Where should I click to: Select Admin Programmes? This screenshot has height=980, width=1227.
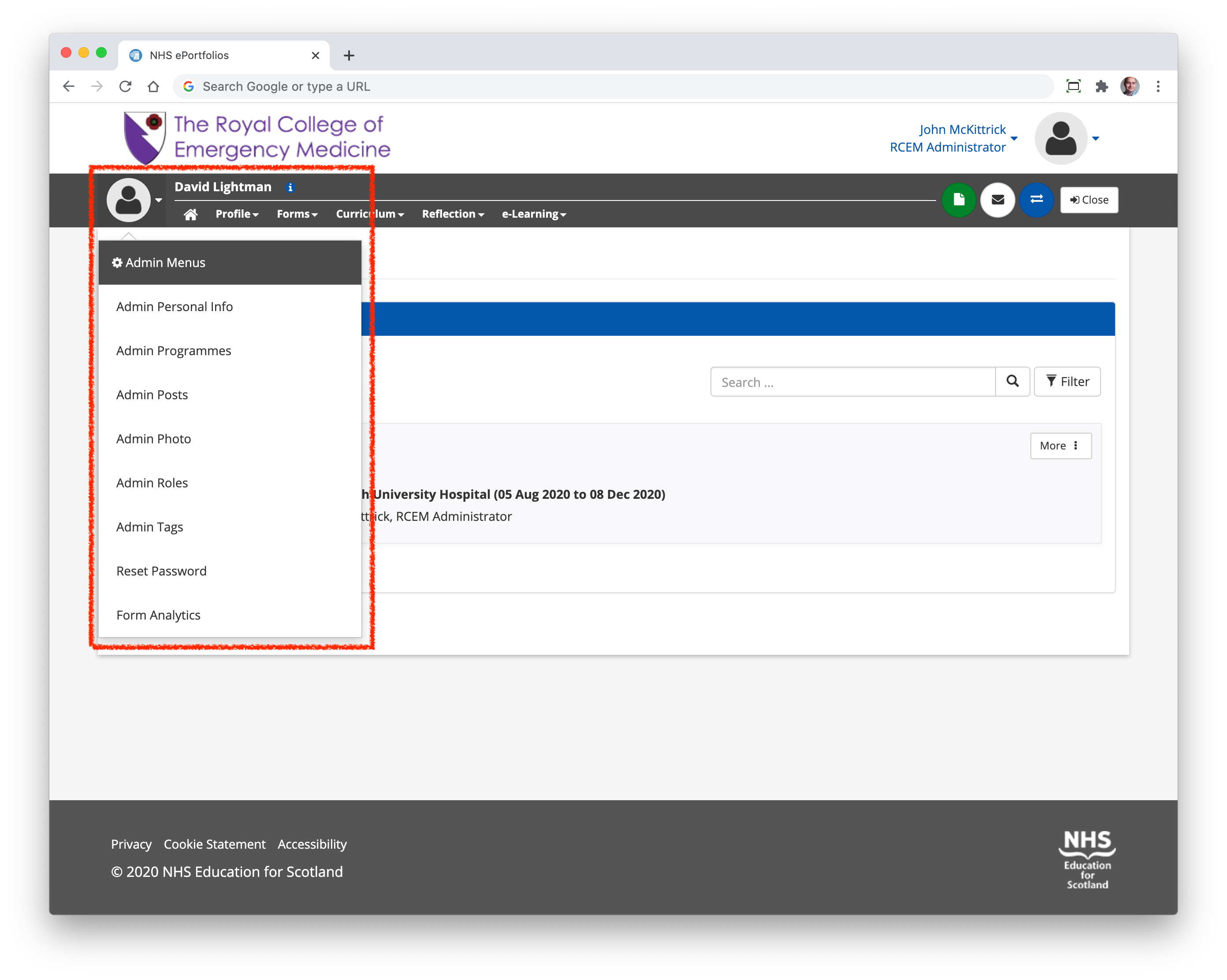click(x=230, y=351)
